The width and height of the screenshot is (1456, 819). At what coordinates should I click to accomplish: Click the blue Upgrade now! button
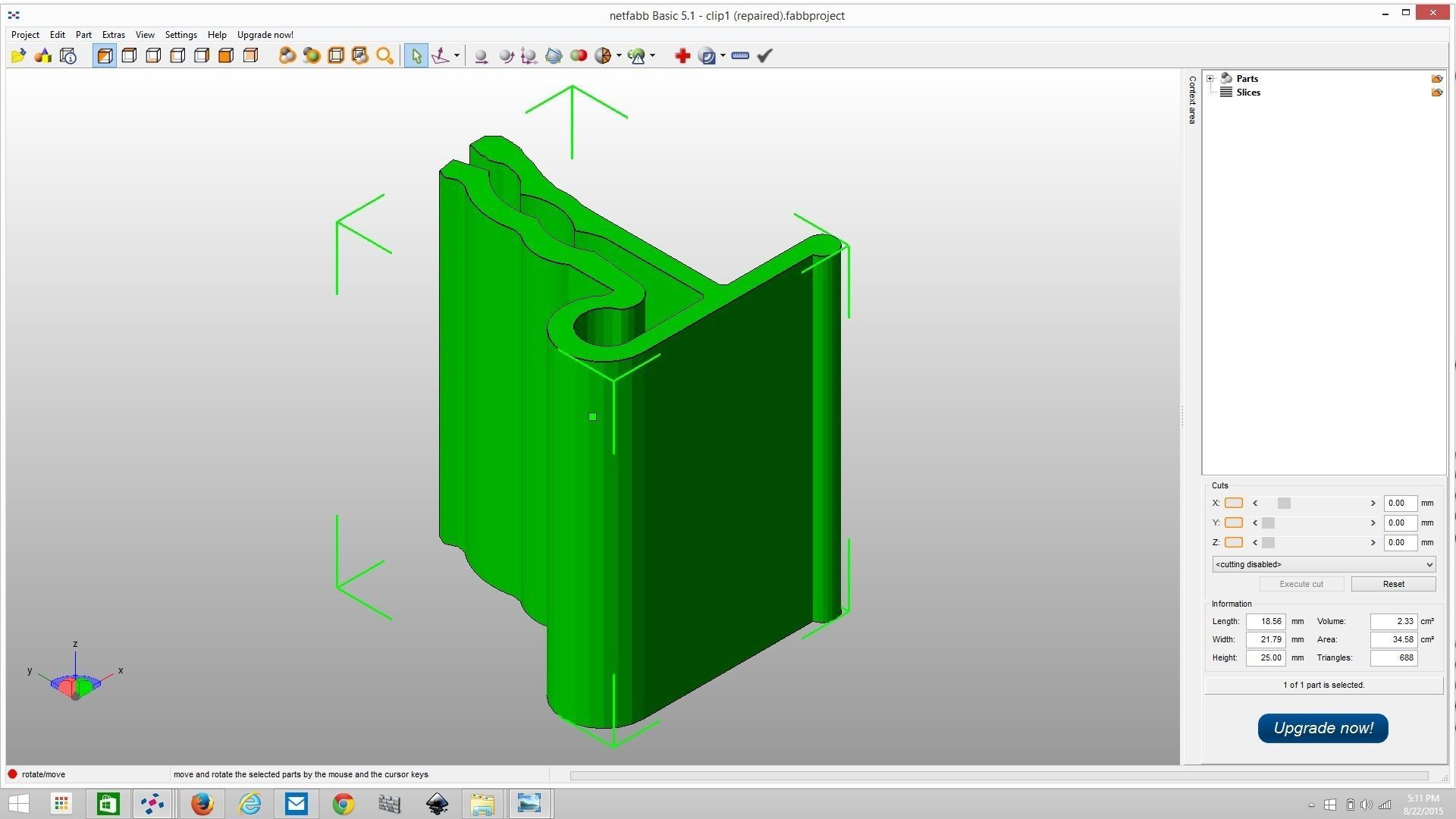(x=1323, y=728)
